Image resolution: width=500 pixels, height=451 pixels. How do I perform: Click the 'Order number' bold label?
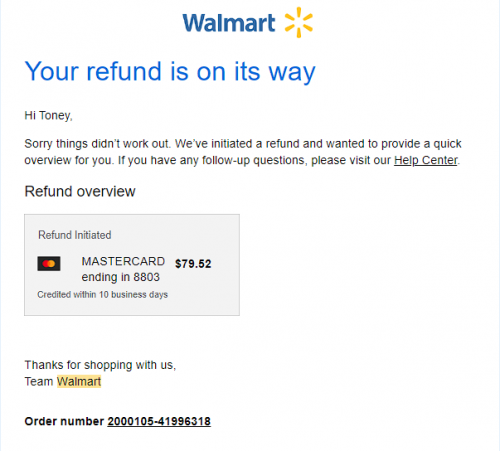click(x=64, y=421)
